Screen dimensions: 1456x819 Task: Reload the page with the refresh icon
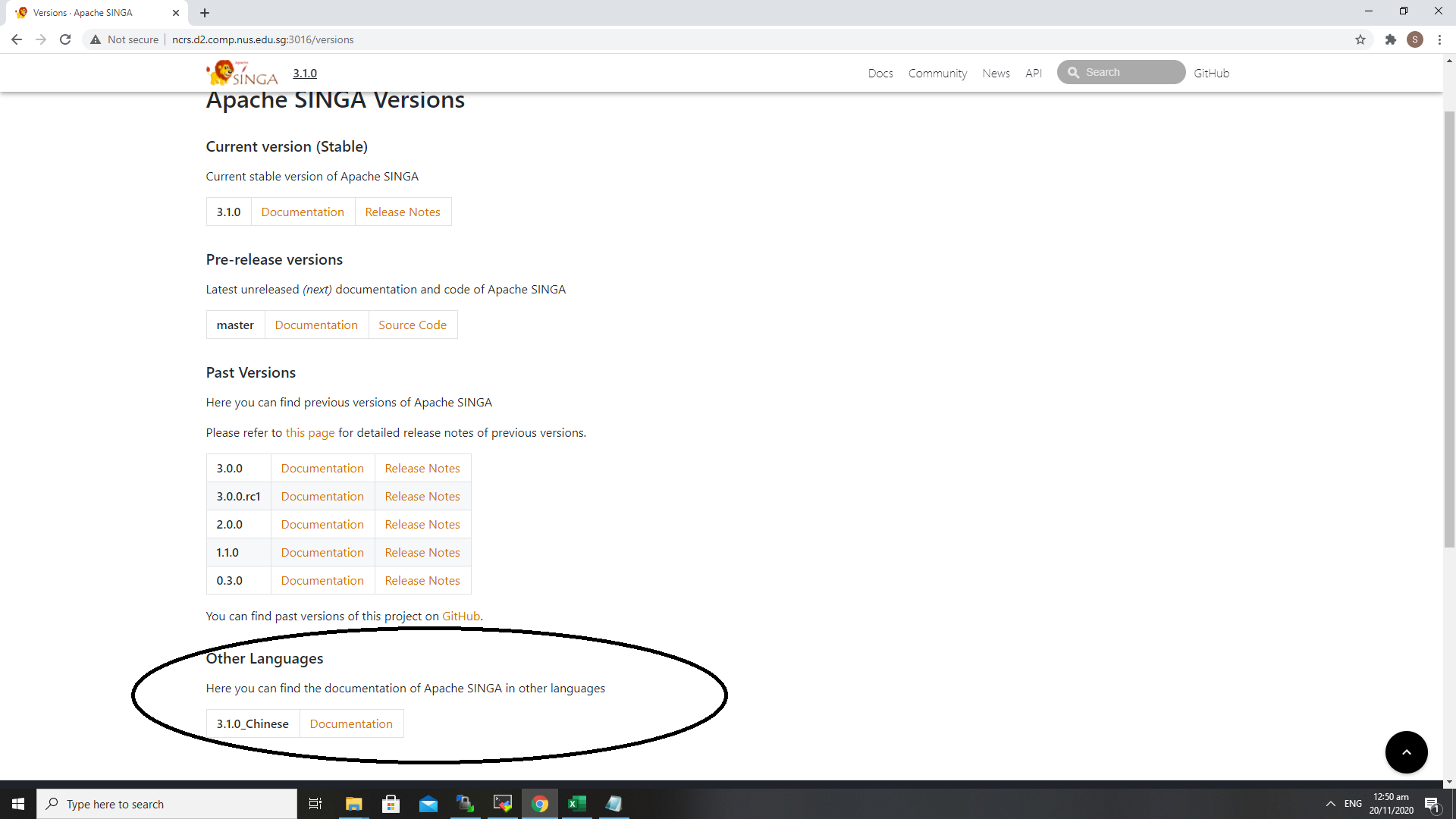click(65, 39)
